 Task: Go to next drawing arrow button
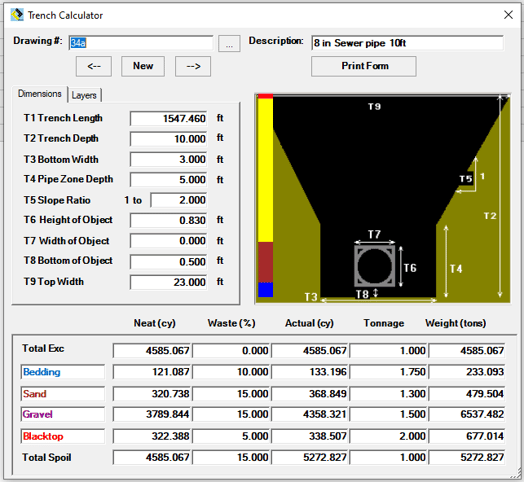point(193,66)
